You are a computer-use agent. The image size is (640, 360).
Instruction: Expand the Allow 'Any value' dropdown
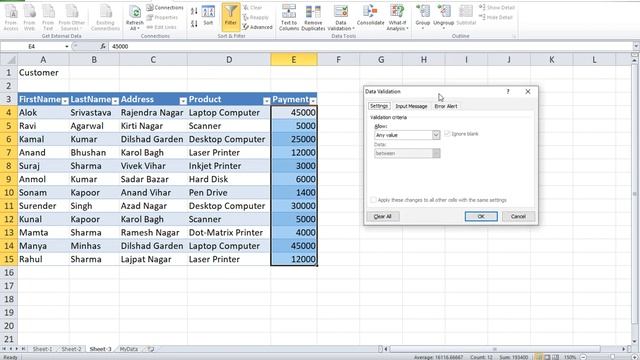436,135
